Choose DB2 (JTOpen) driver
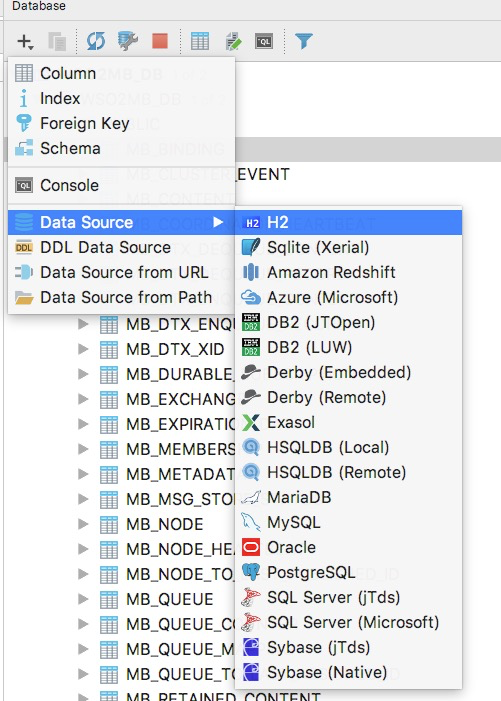Screen dimensions: 501x701 (348, 322)
